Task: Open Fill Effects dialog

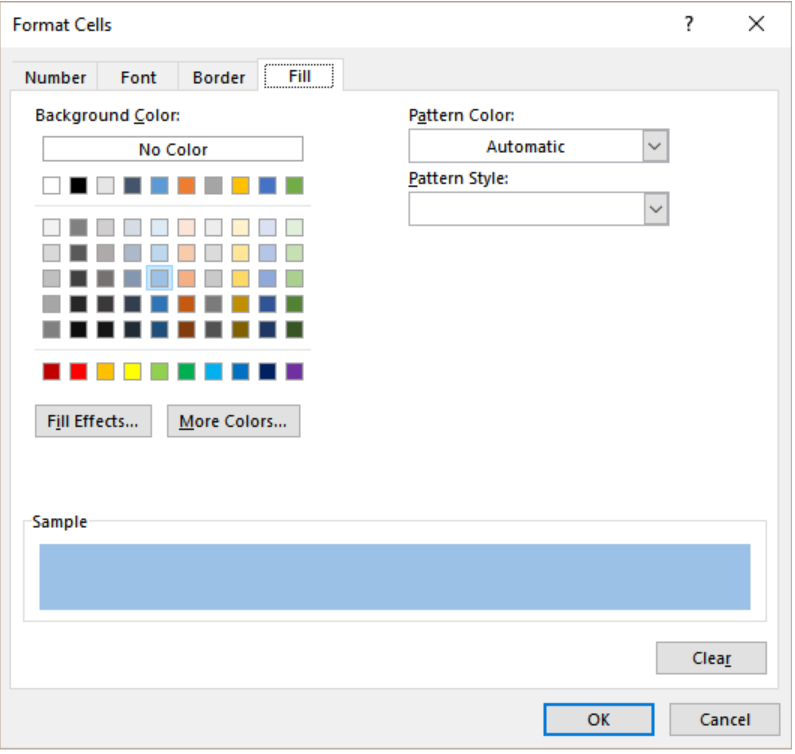Action: tap(93, 421)
